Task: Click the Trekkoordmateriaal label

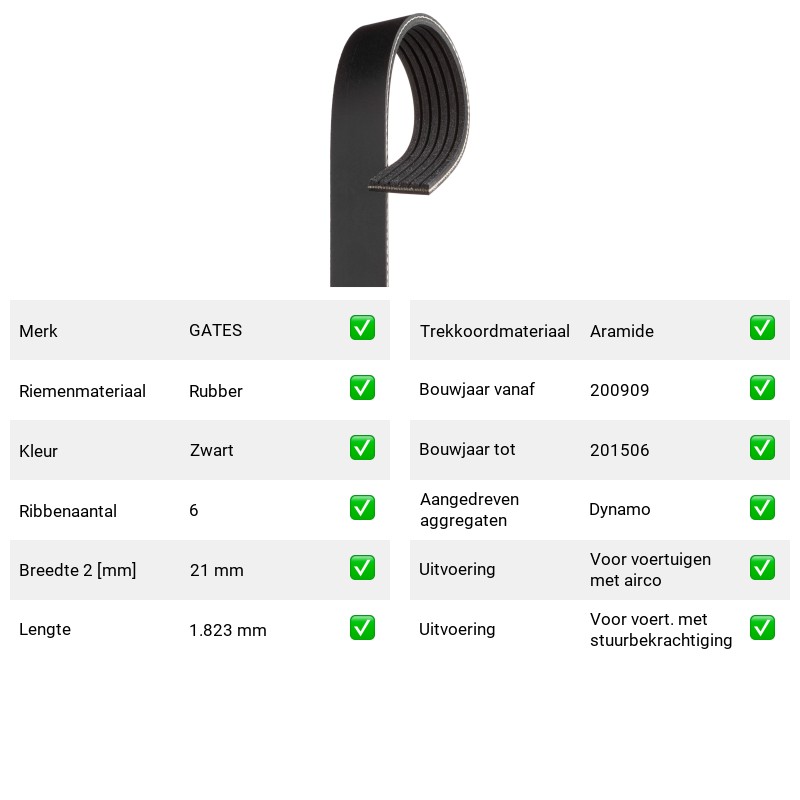Action: point(494,331)
